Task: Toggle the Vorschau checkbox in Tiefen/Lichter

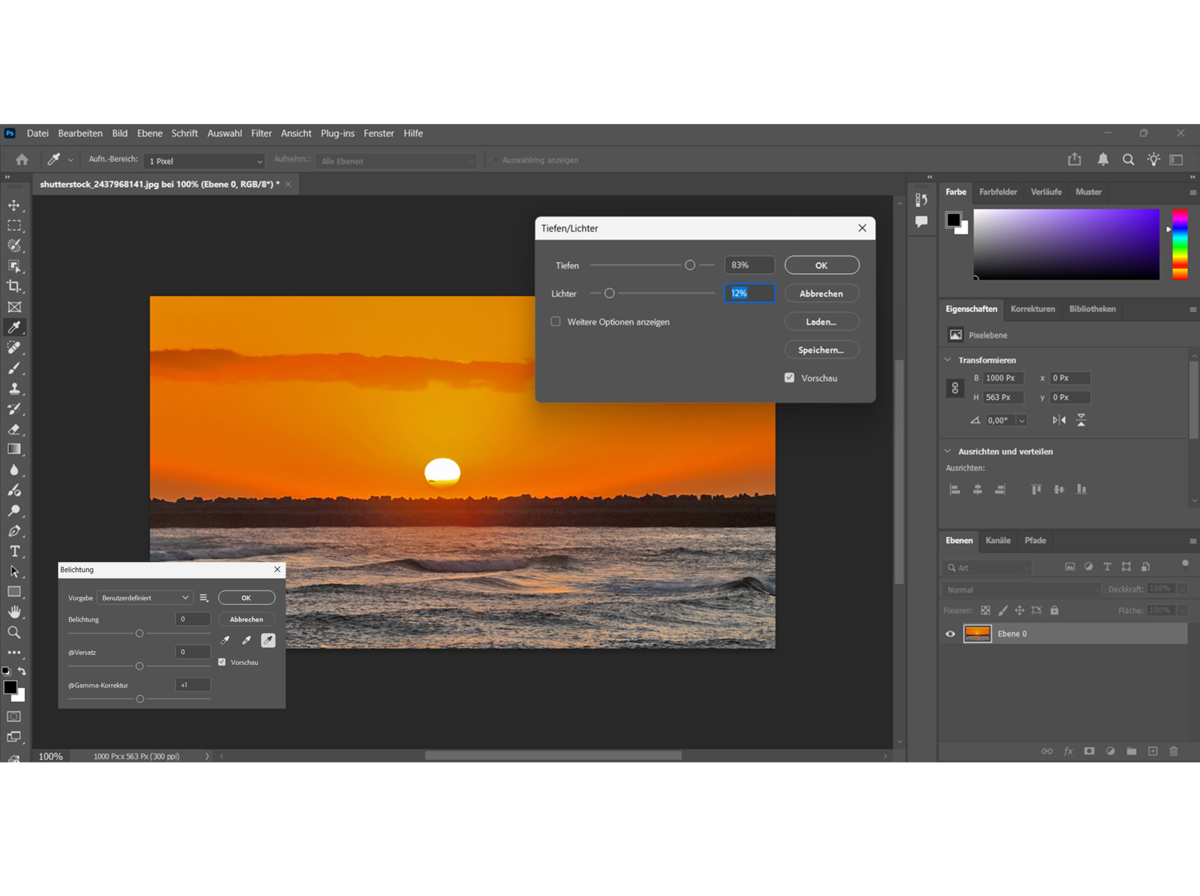Action: click(x=789, y=377)
